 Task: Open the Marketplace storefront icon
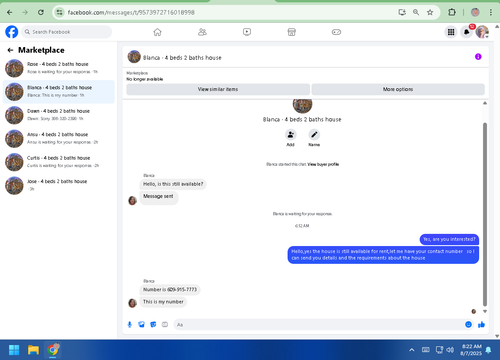(x=292, y=32)
